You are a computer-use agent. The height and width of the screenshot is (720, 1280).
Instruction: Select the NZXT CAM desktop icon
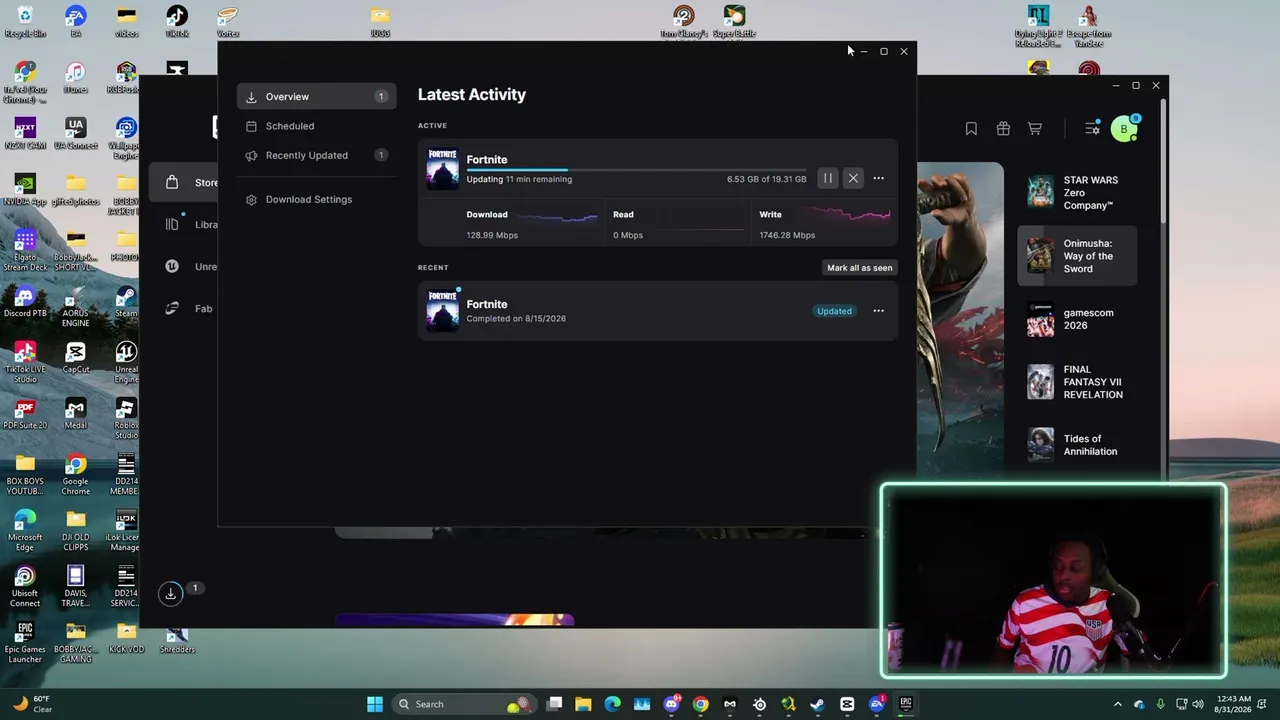25,134
